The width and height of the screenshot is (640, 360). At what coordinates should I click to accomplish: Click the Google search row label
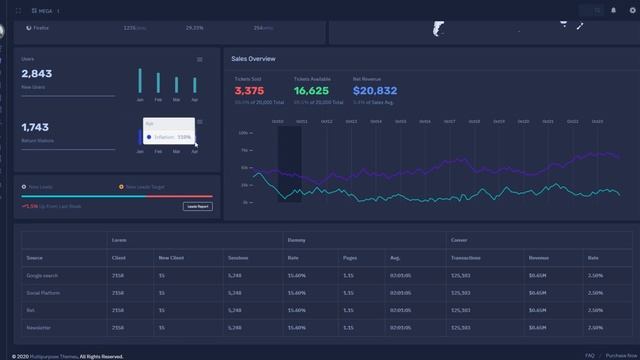coord(42,276)
